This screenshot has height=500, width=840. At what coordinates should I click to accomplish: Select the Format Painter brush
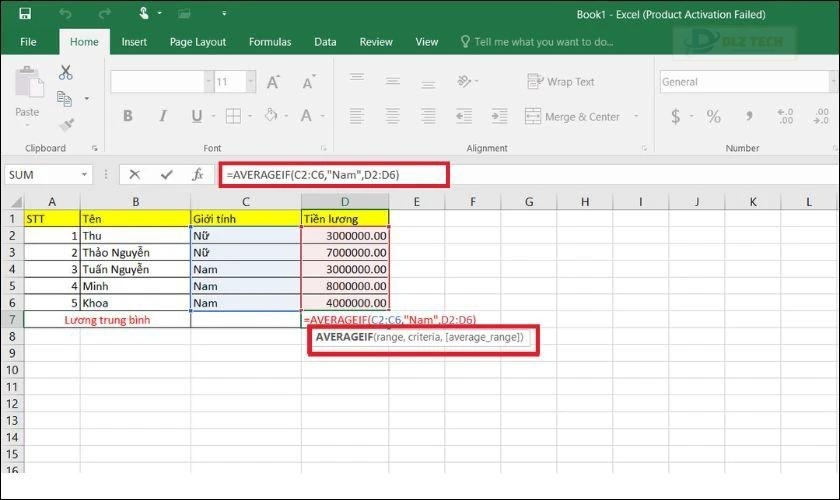pos(66,125)
